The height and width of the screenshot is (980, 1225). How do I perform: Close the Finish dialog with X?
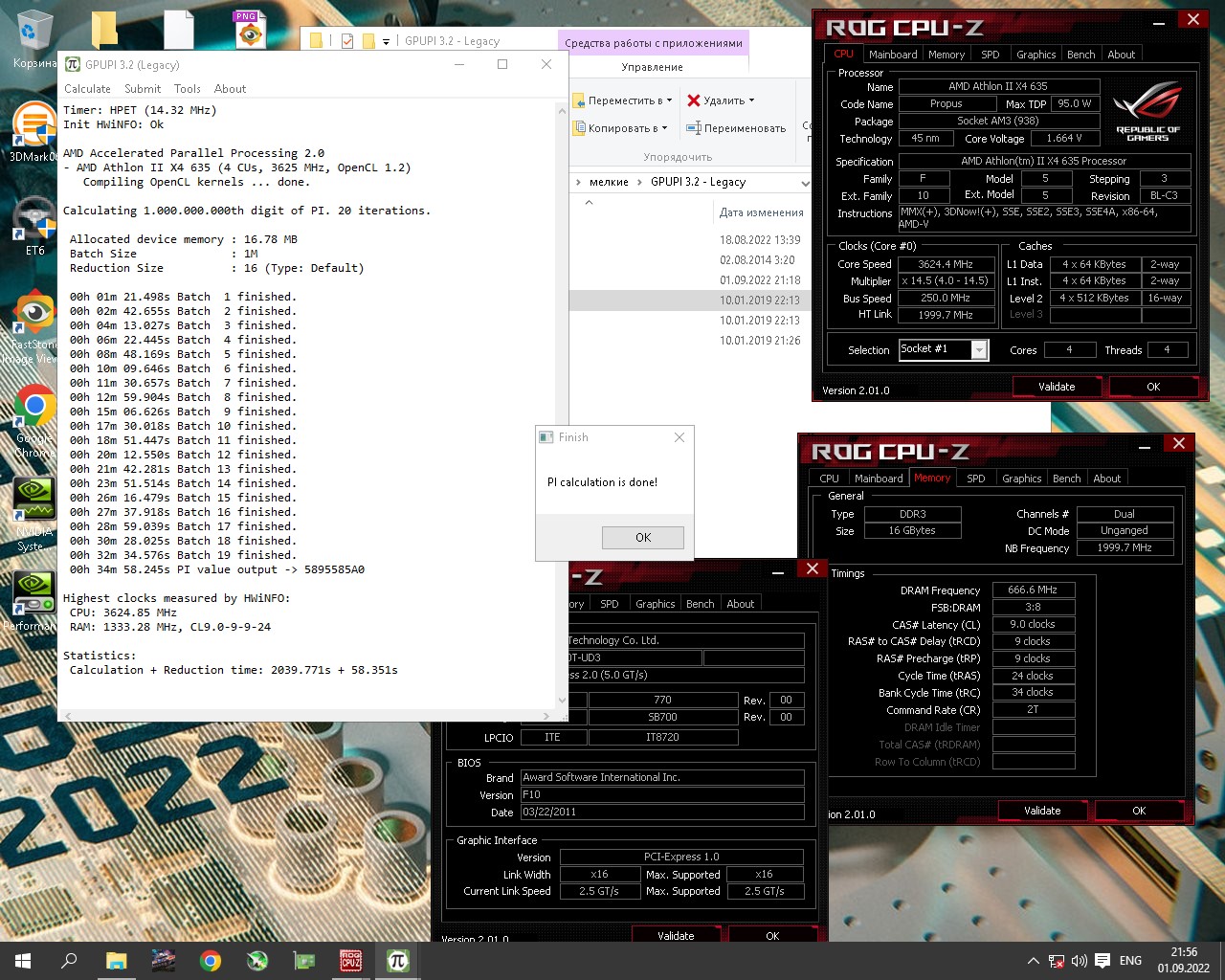click(679, 437)
